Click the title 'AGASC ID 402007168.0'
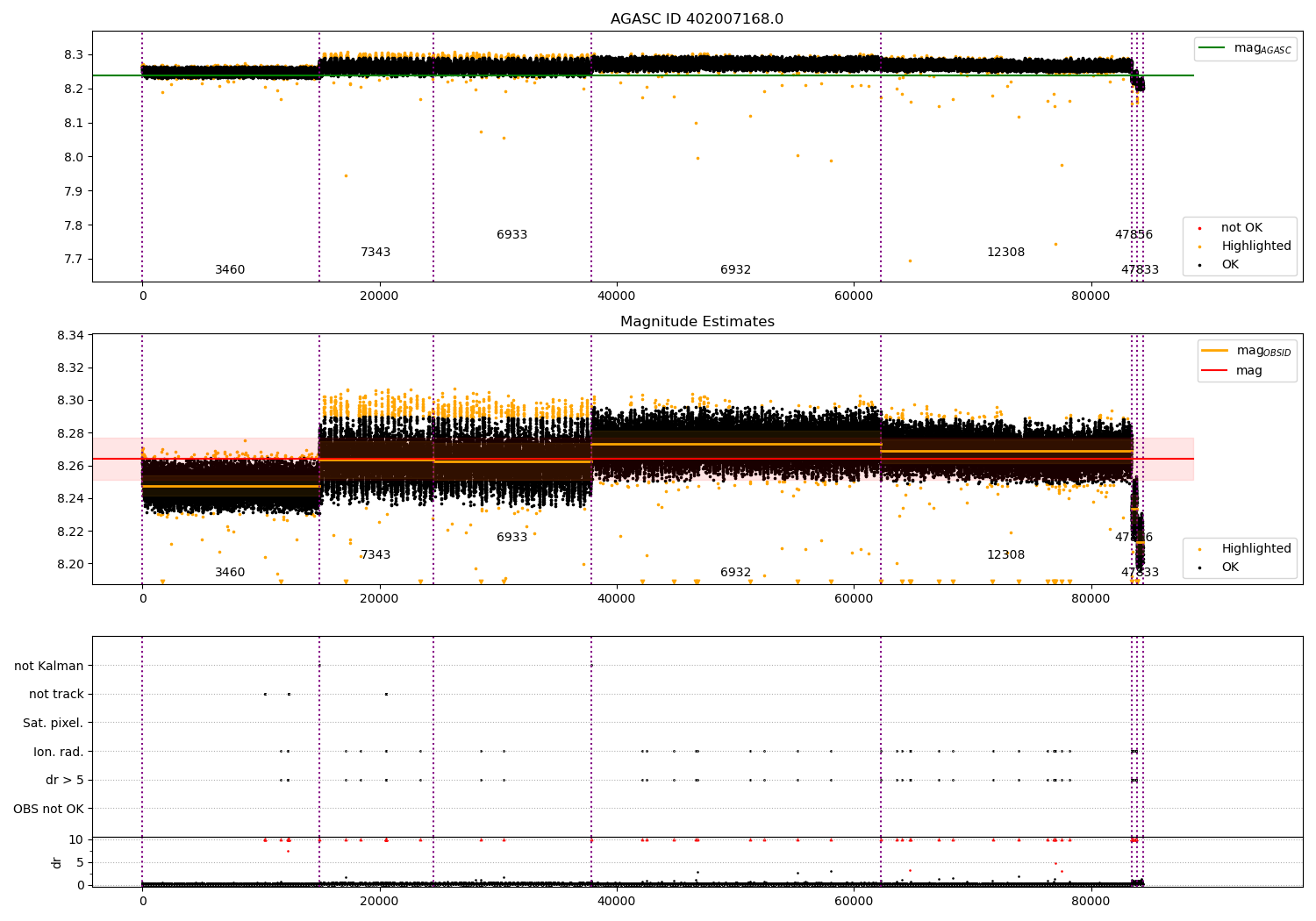Screen dimensions: 1316x921 (x=697, y=19)
